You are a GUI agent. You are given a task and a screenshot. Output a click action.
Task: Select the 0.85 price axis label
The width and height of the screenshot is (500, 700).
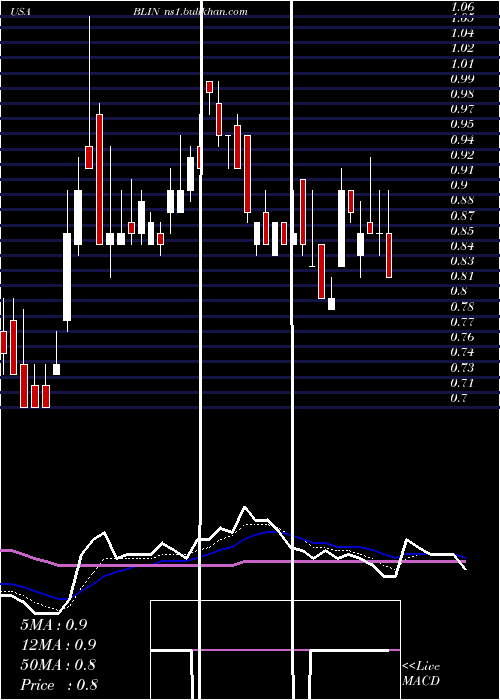coord(462,231)
